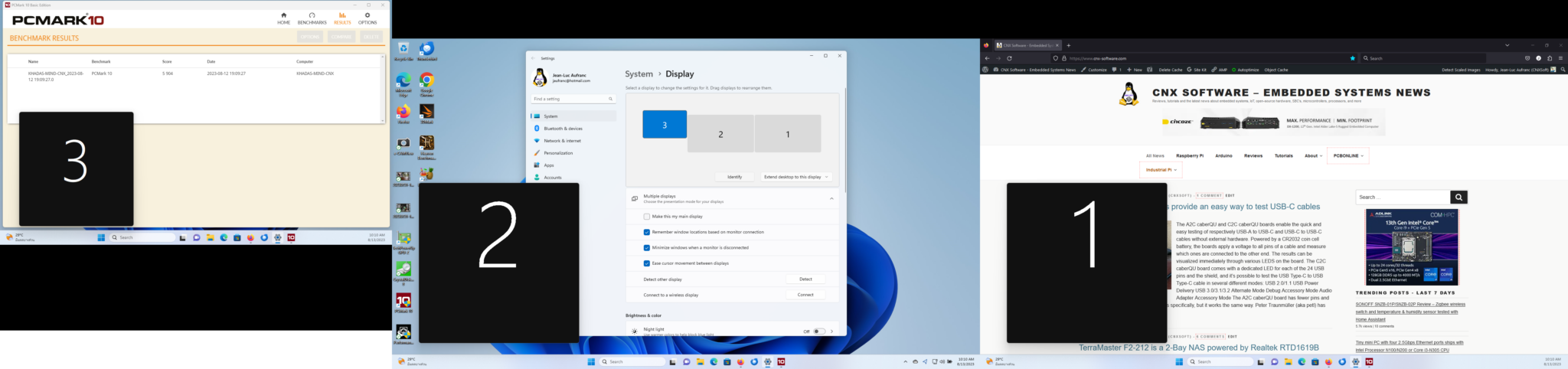Screen dimensions: 1568x369
Task: Click the Find a setting search box
Action: pos(573,99)
